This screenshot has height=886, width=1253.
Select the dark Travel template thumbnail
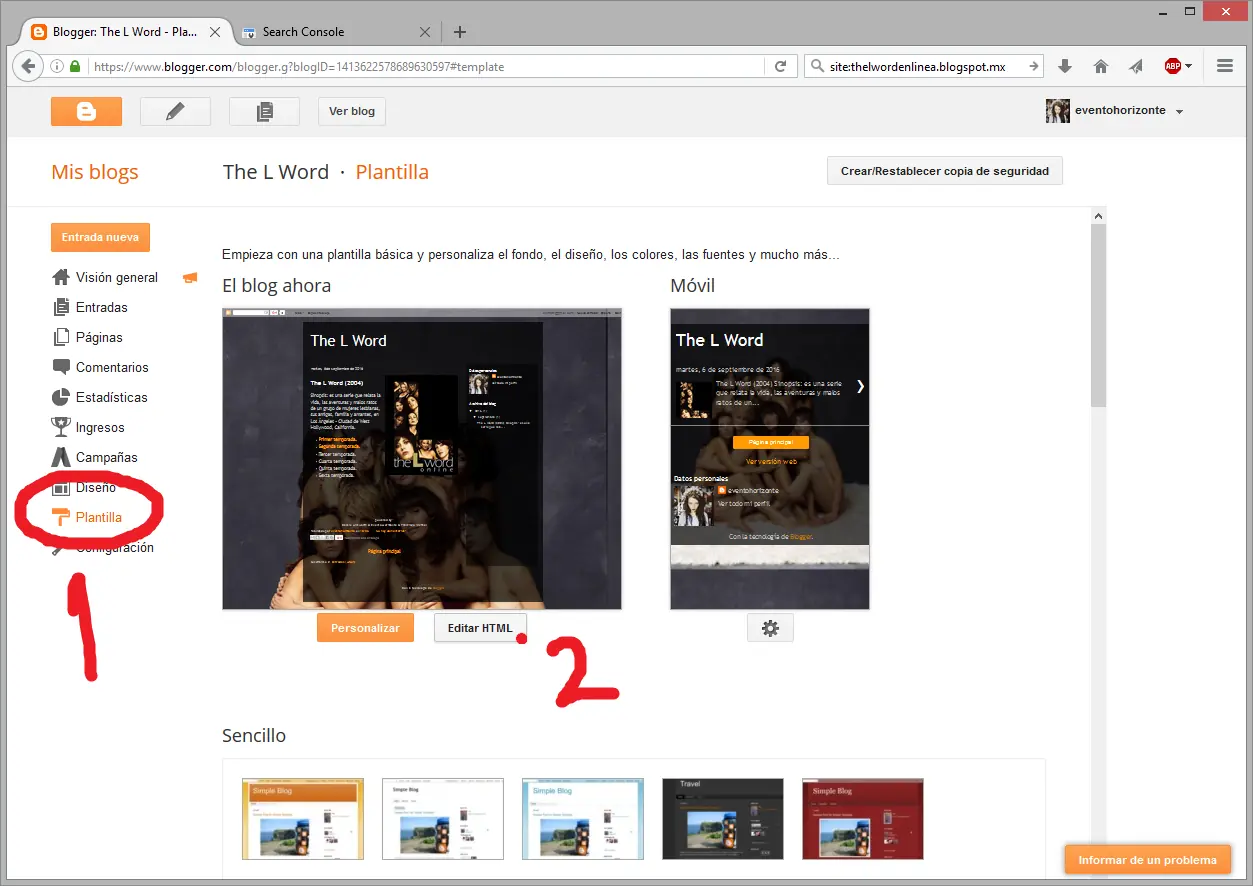click(723, 819)
